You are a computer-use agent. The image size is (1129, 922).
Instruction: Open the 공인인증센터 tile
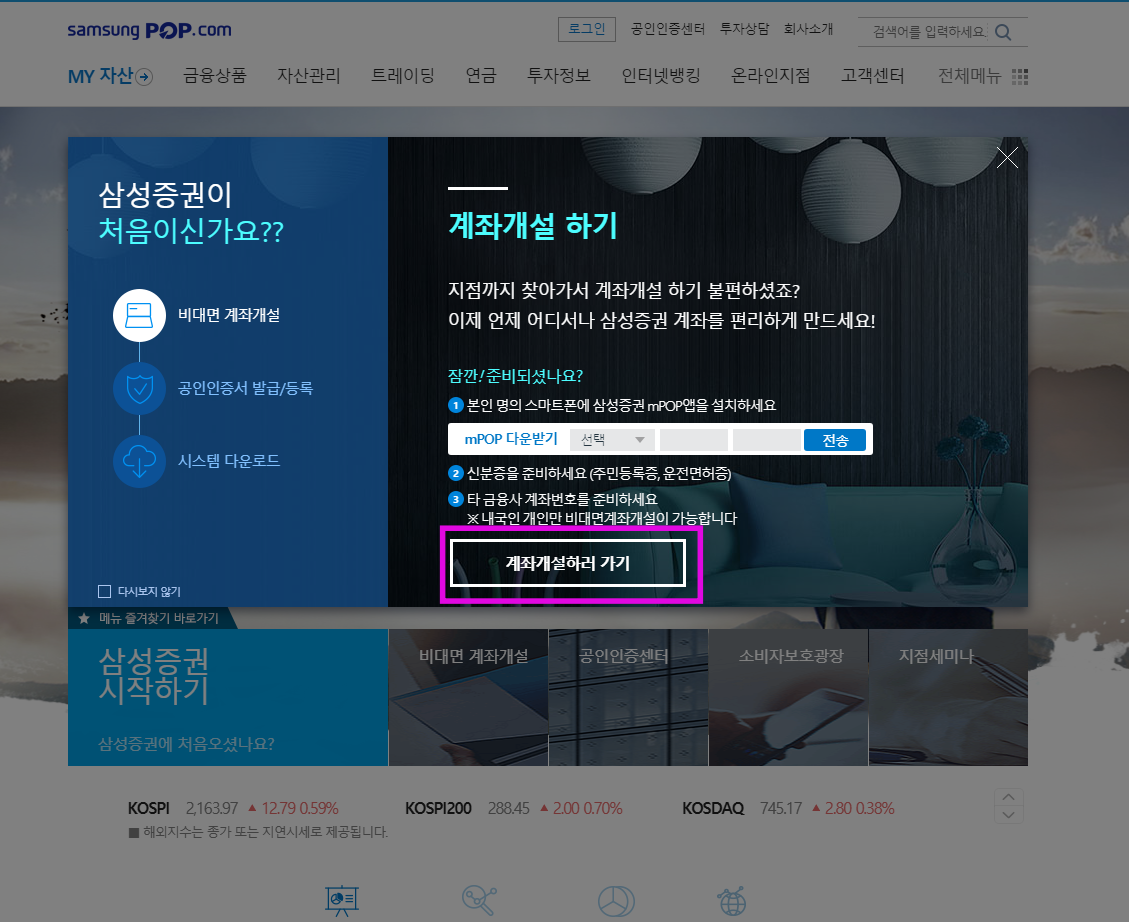629,697
